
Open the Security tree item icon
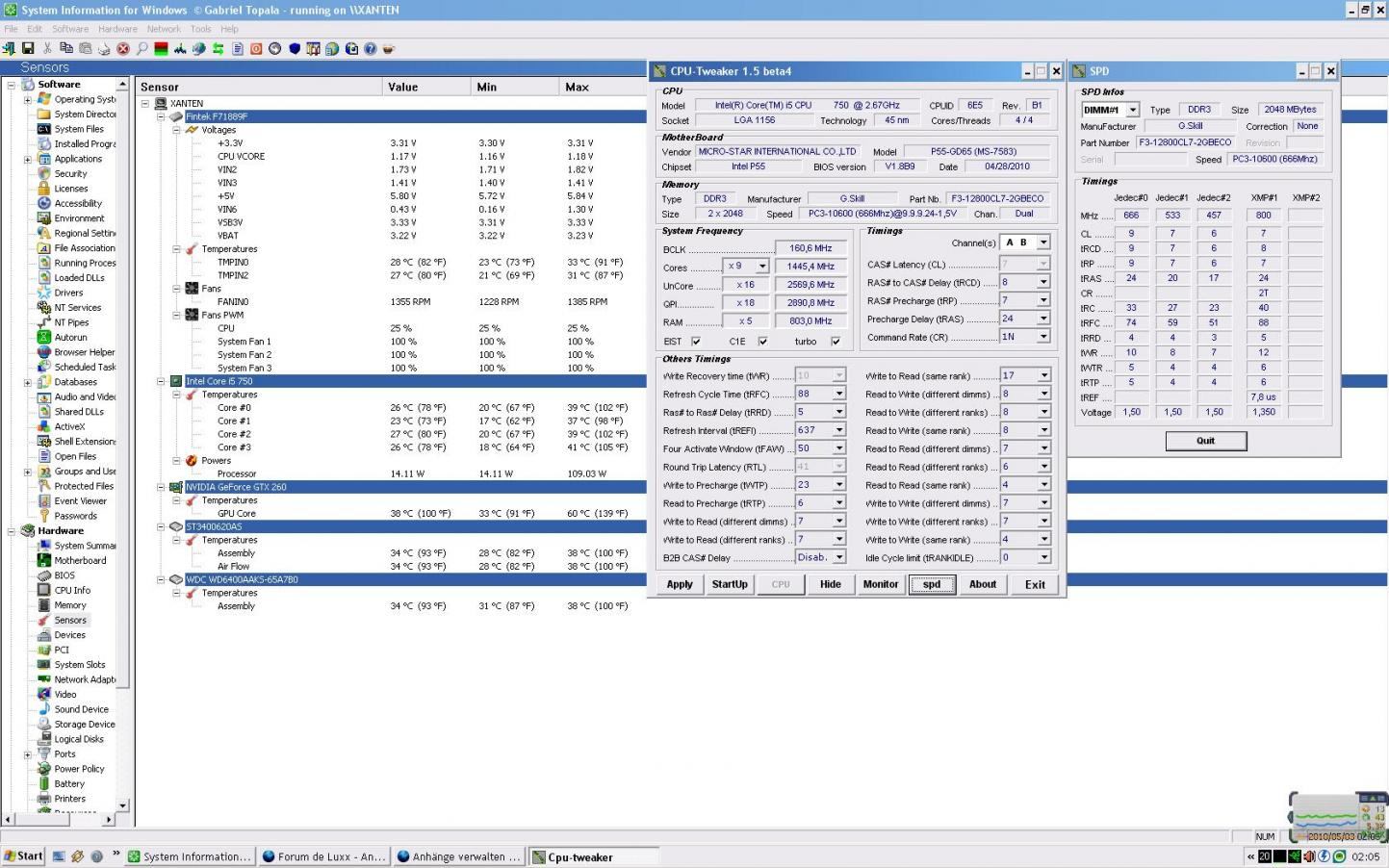coord(43,174)
